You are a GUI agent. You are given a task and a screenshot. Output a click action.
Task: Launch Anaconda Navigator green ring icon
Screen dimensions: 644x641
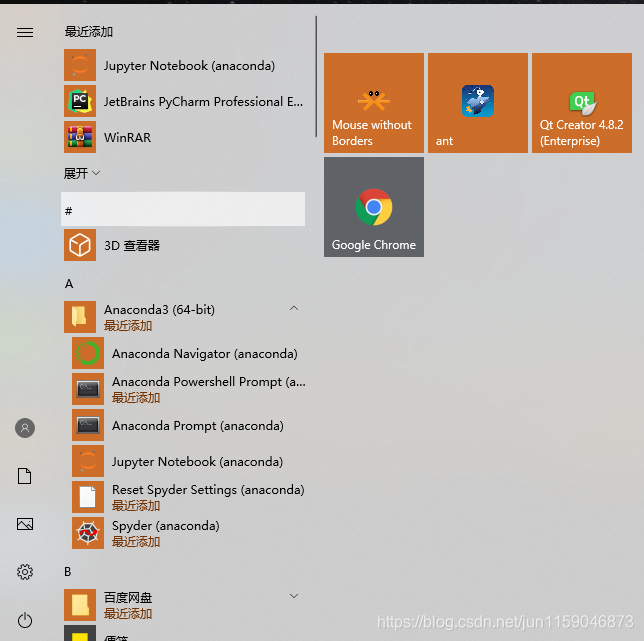(88, 353)
